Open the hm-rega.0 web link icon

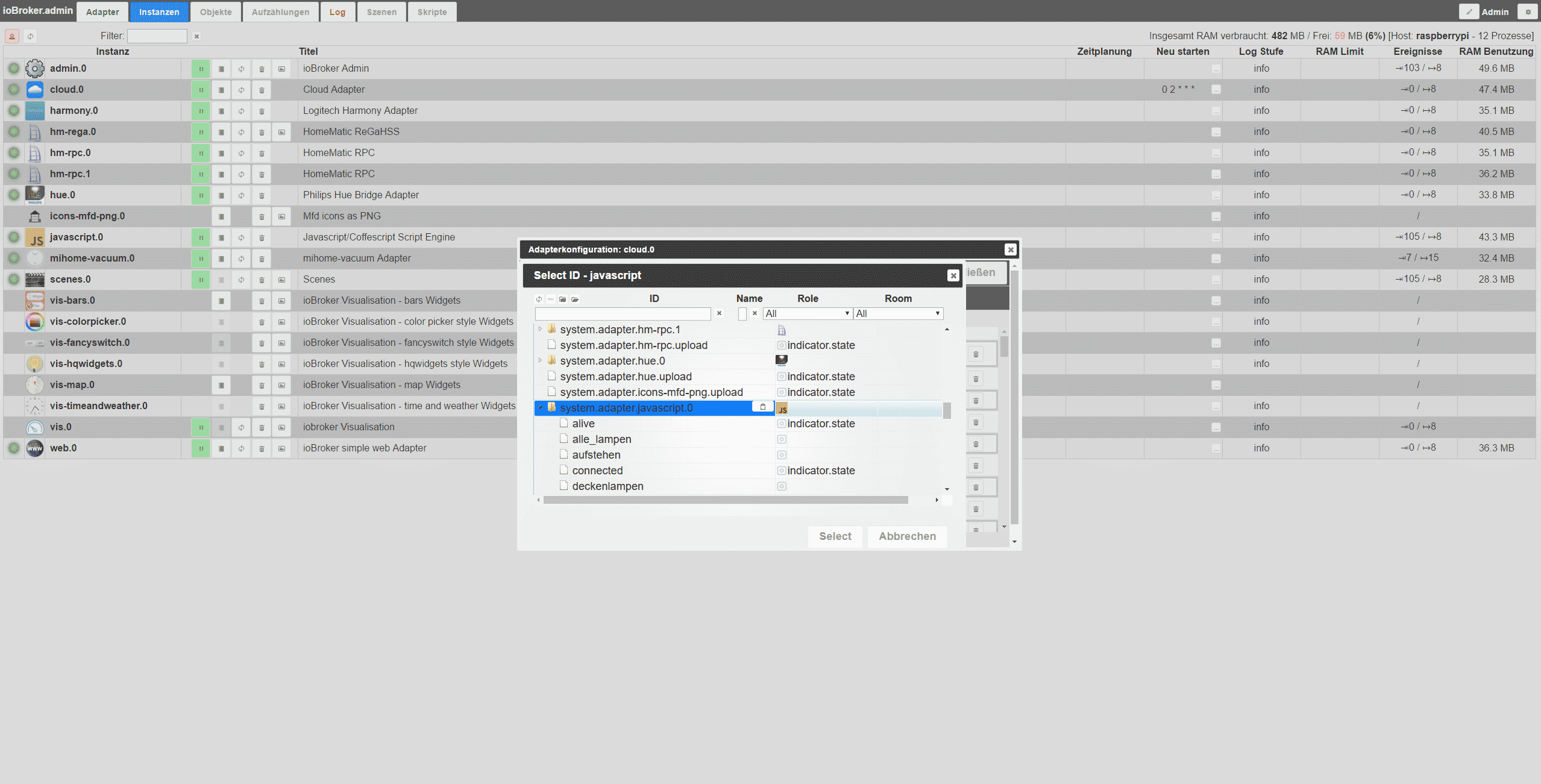pos(281,132)
